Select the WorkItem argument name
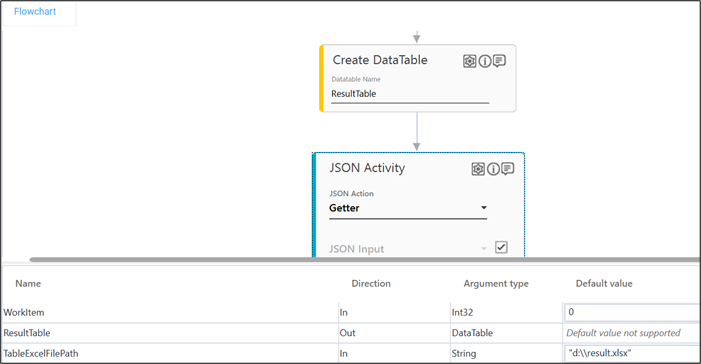The width and height of the screenshot is (701, 364). click(24, 313)
